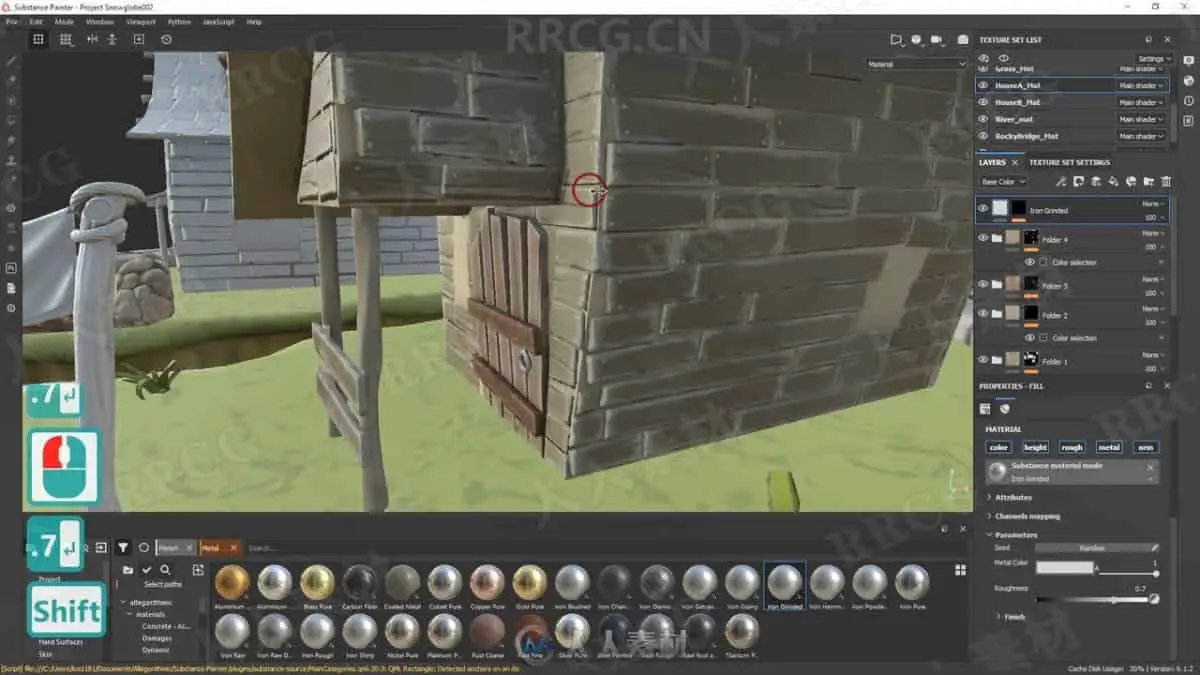
Task: Click the paint layer icon in layers toolbar
Action: click(x=1096, y=182)
